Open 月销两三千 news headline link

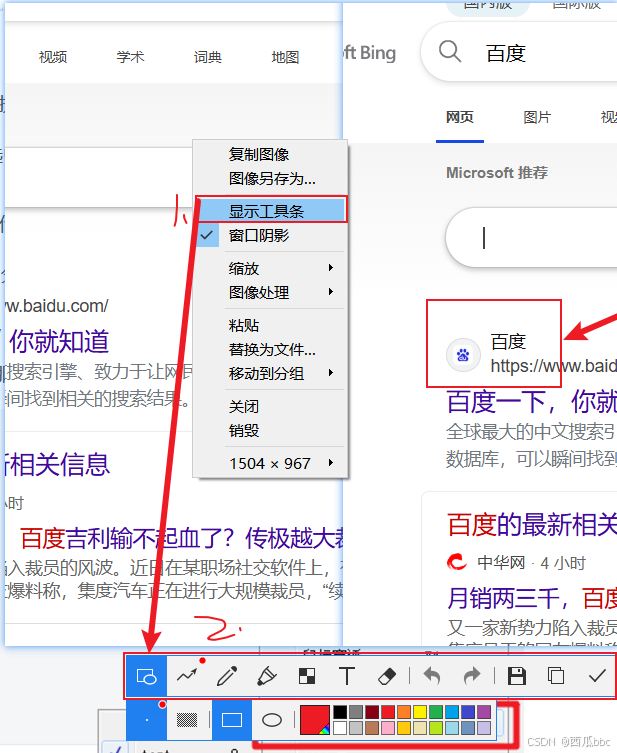point(532,598)
